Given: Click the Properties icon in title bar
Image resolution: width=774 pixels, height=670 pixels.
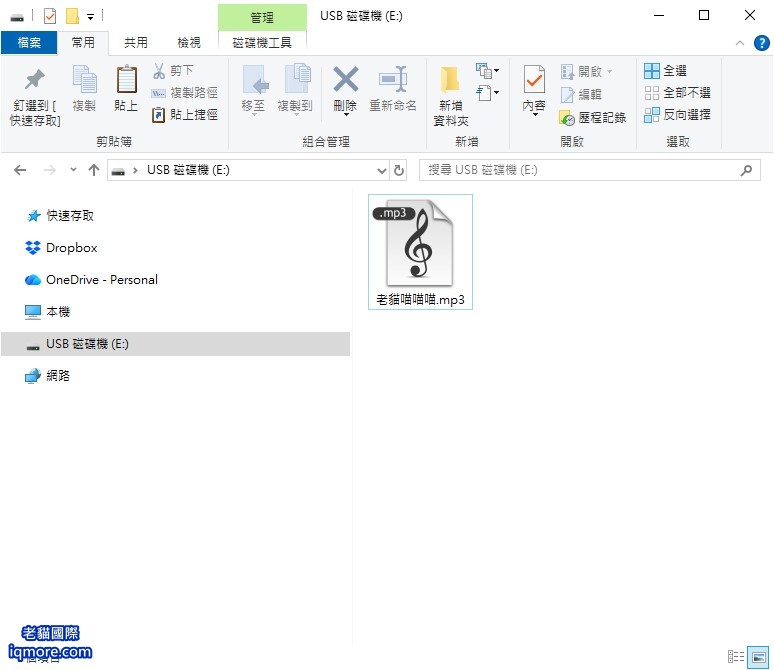Looking at the screenshot, I should click(50, 16).
